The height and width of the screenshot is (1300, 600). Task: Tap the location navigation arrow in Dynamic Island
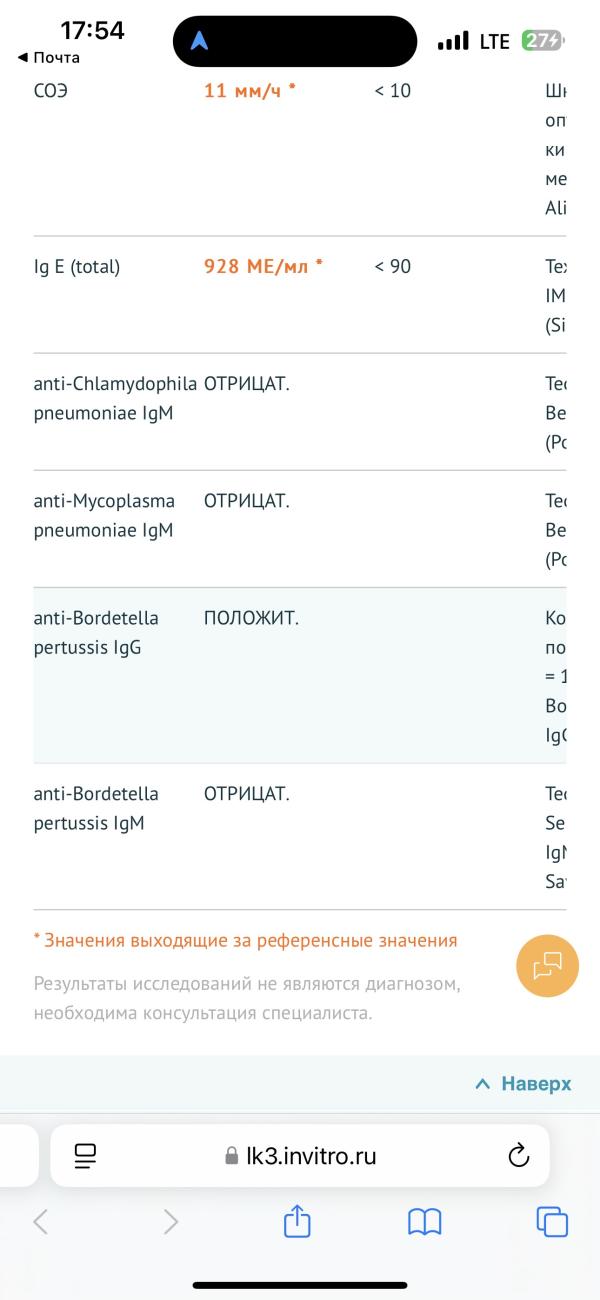(x=200, y=41)
